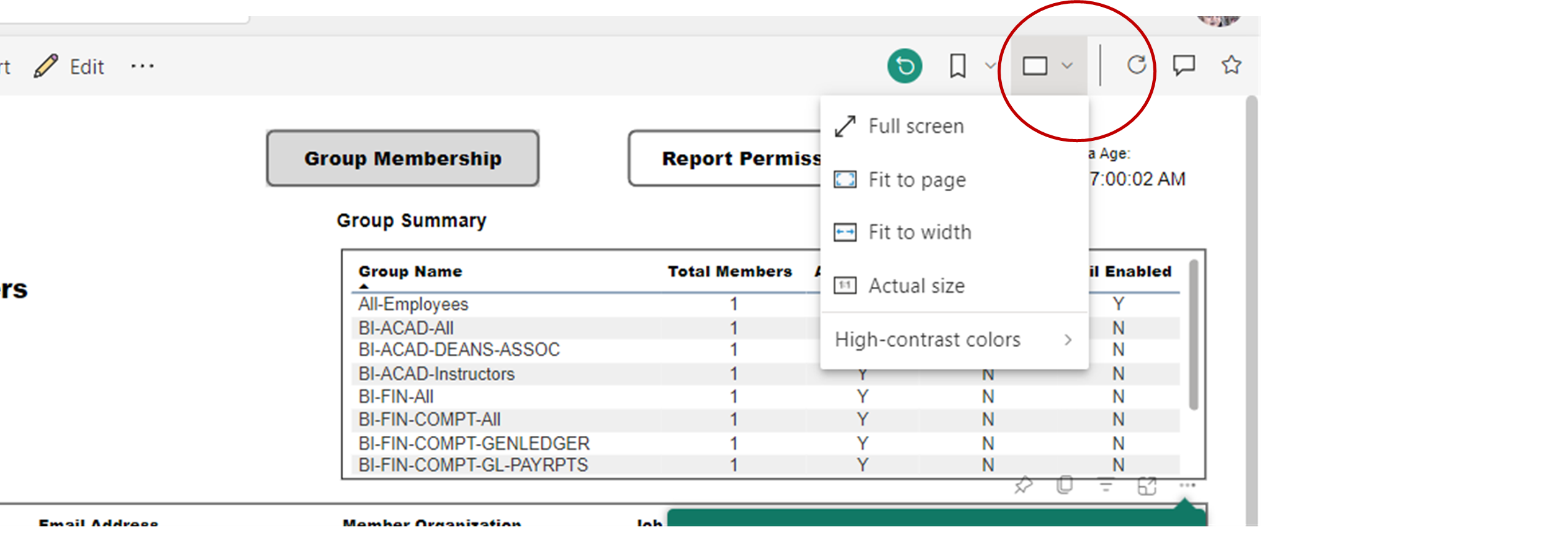
Task: Select Full screen from View menu
Action: (x=916, y=126)
